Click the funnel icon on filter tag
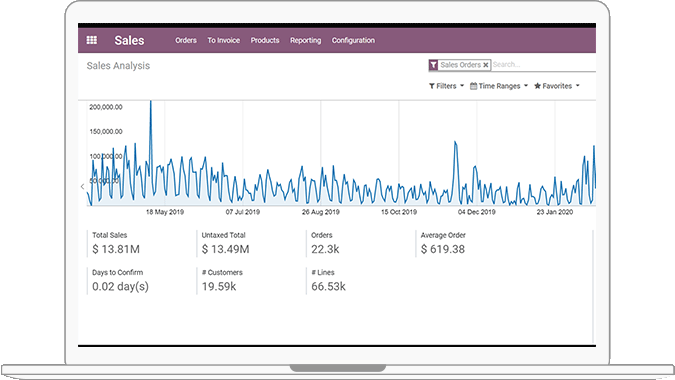 point(433,65)
